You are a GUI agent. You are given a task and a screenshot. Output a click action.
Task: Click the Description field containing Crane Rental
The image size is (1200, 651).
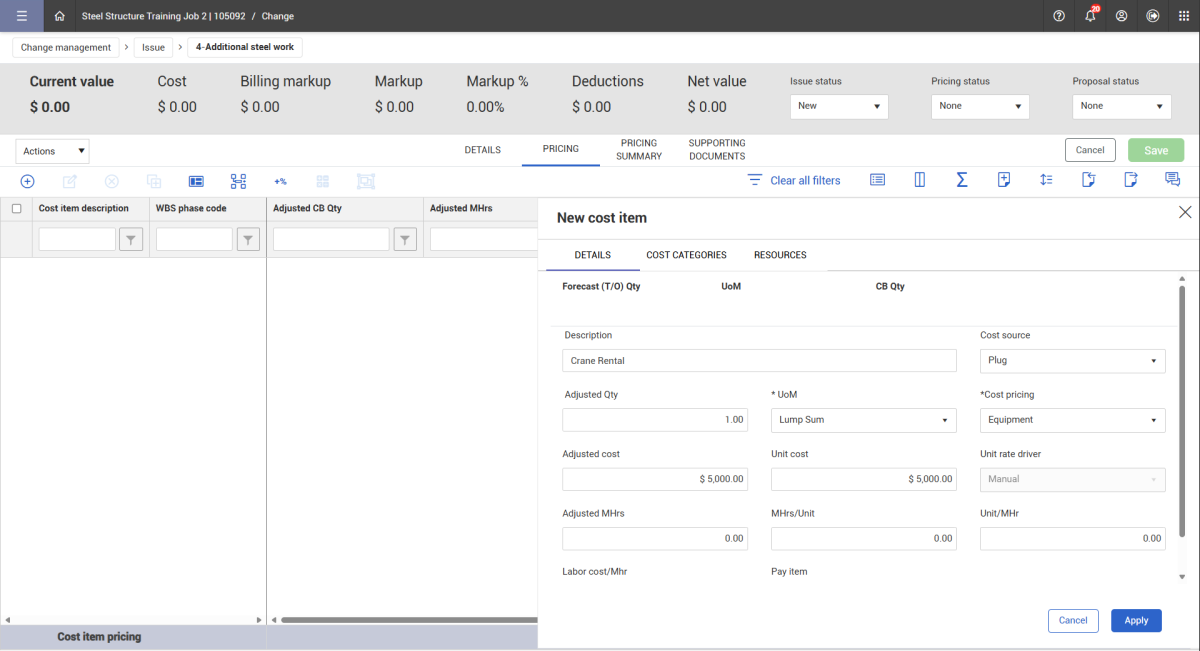(x=759, y=361)
